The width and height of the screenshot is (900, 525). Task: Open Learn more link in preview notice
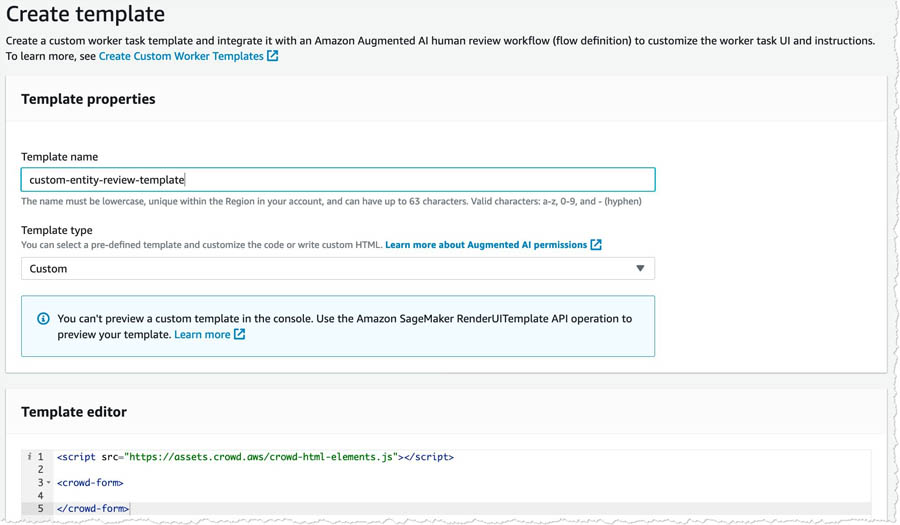(x=202, y=335)
